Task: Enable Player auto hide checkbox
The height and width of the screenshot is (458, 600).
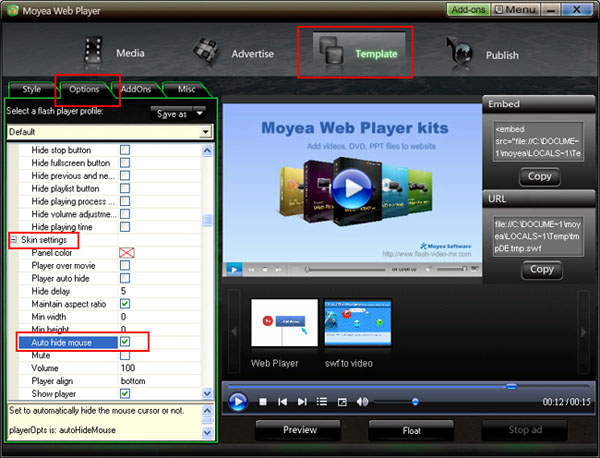Action: pyautogui.click(x=125, y=278)
